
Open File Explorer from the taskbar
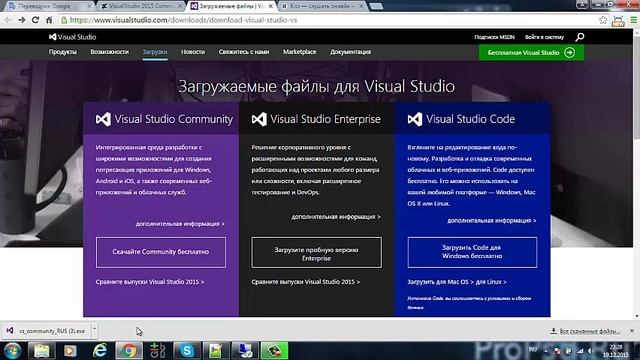pyautogui.click(x=42, y=351)
